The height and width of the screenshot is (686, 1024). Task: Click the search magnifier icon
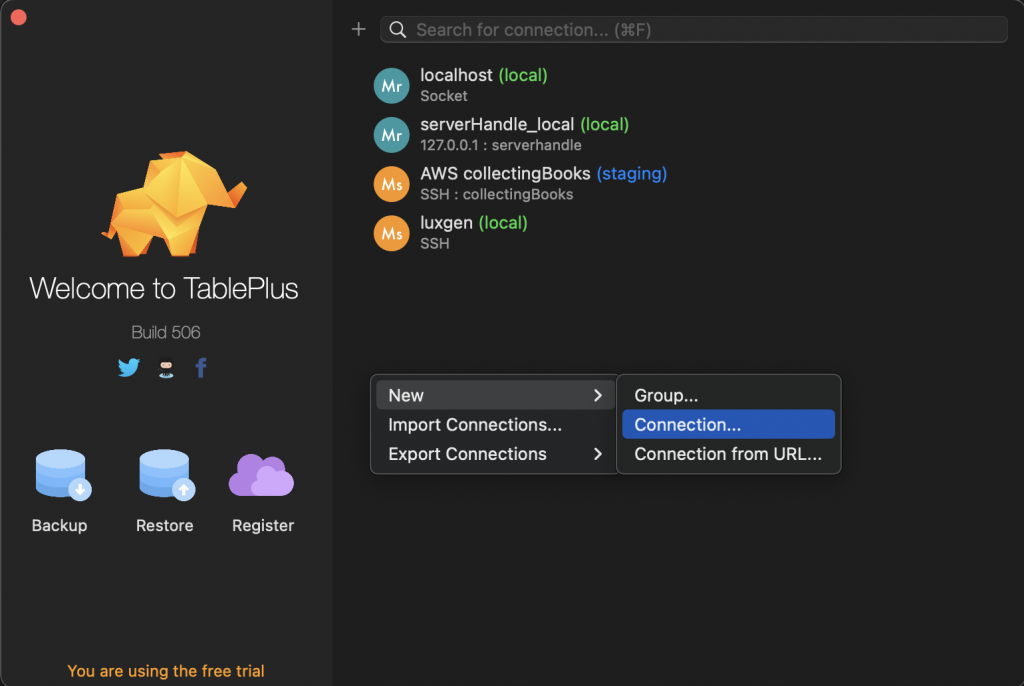(398, 29)
